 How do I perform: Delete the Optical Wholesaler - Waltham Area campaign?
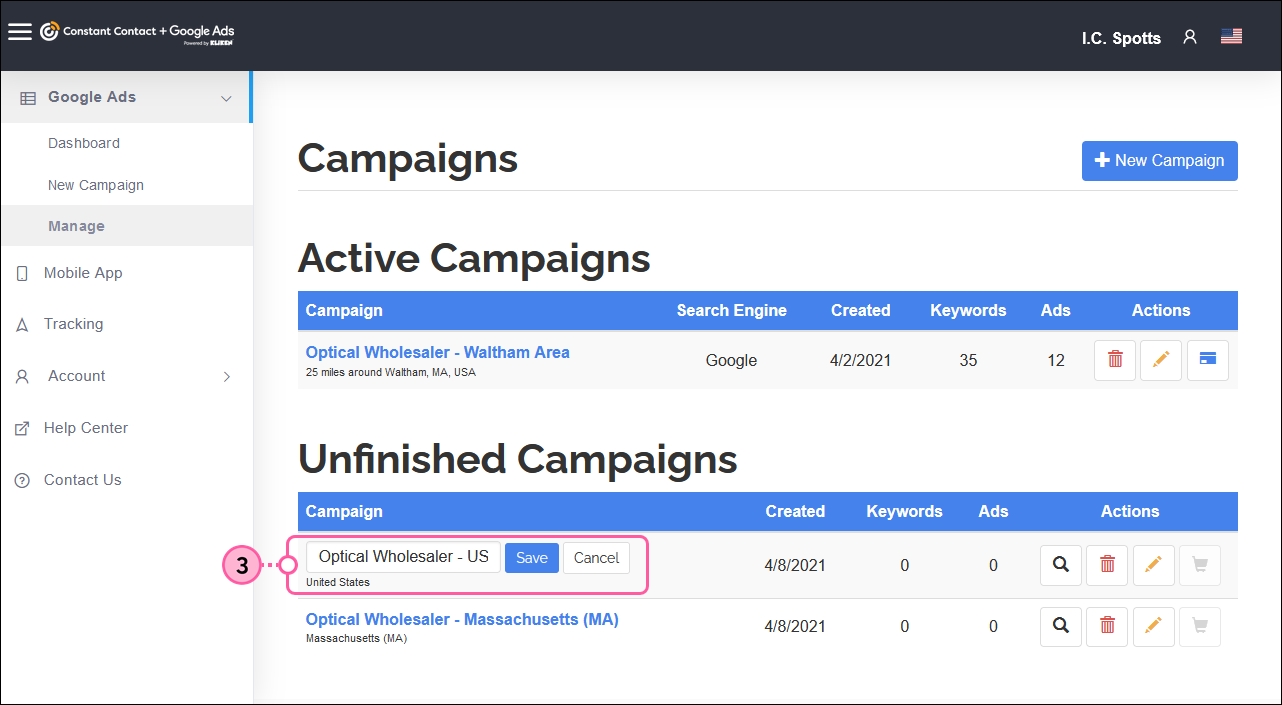[1114, 360]
